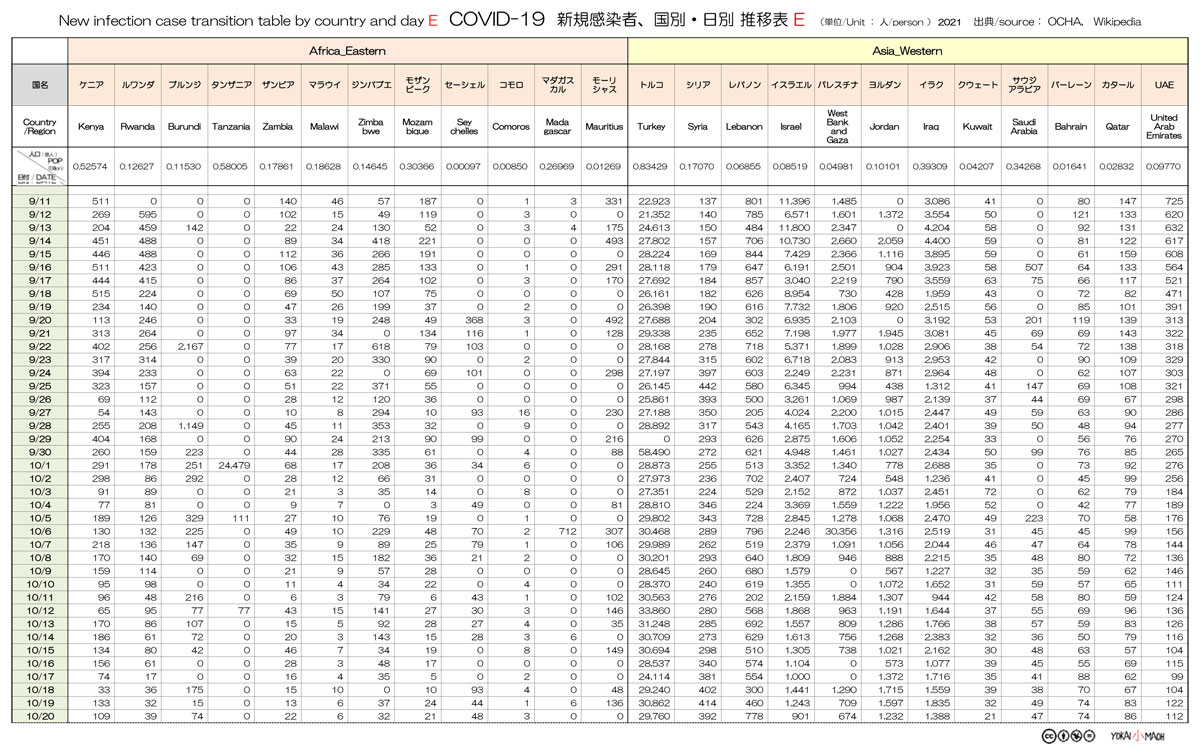Screen dimensions: 1200x751
Task: Select the Israel column header
Action: [x=791, y=127]
